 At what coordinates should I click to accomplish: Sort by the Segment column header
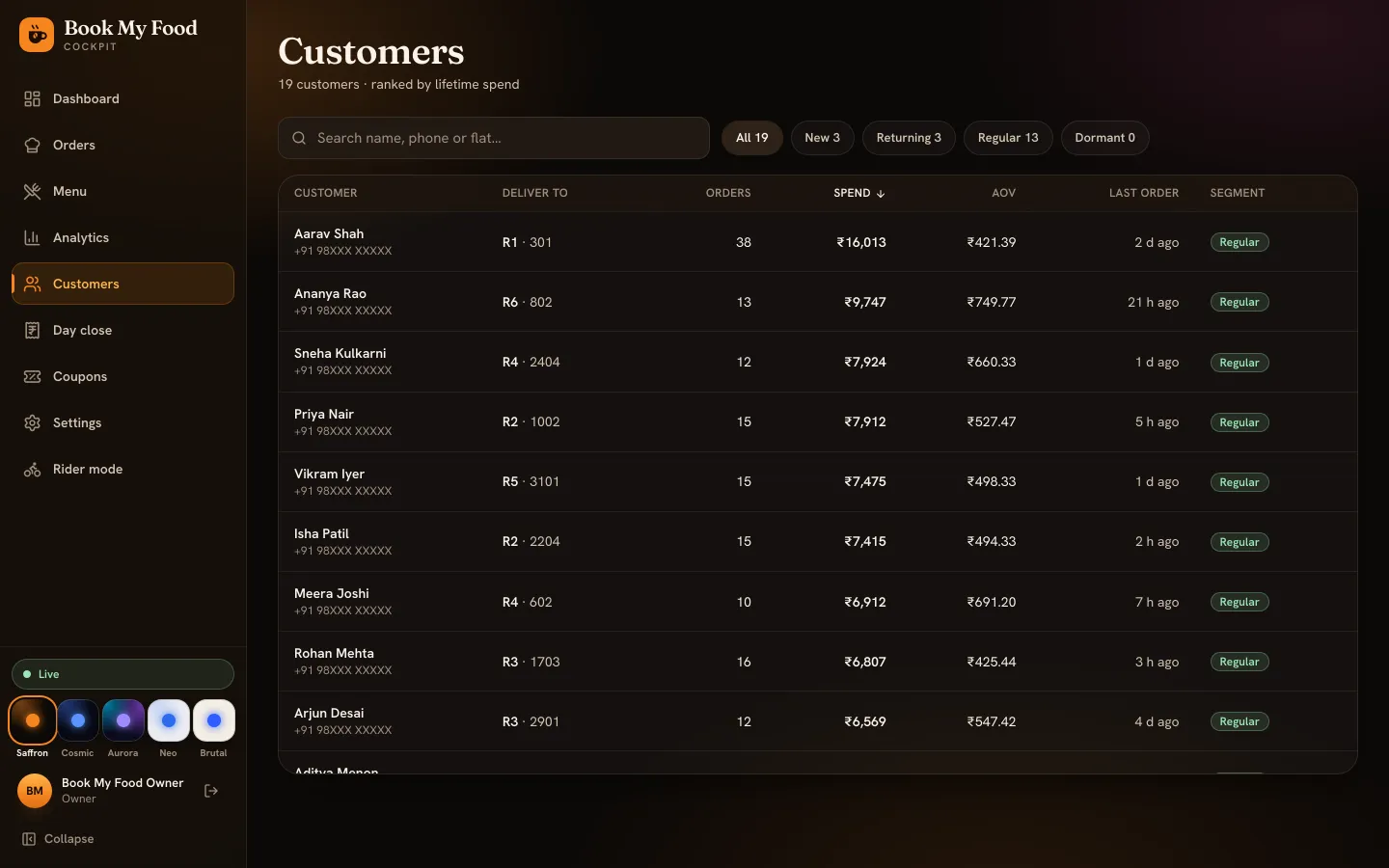pos(1238,193)
